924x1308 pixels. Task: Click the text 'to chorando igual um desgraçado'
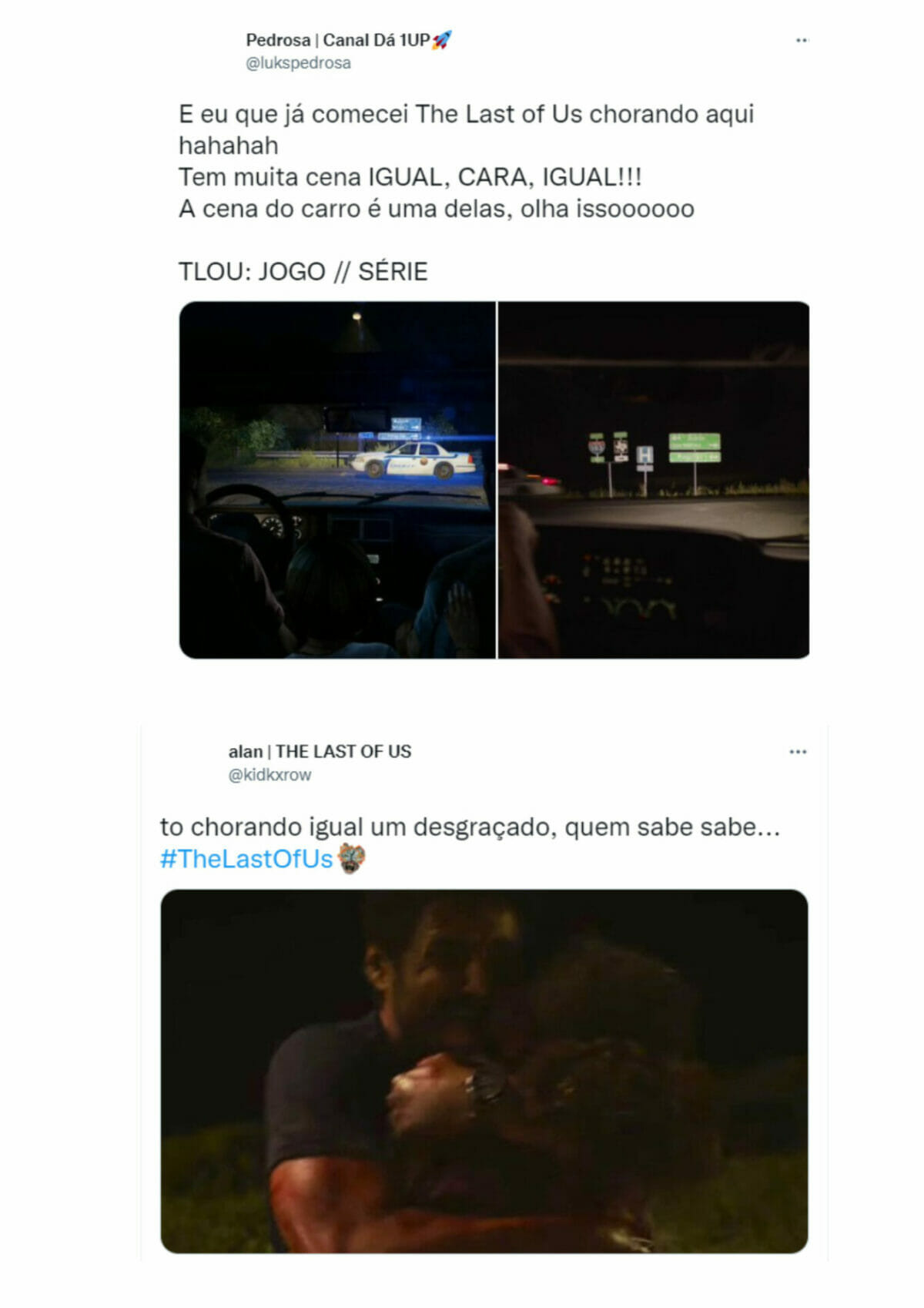359,827
